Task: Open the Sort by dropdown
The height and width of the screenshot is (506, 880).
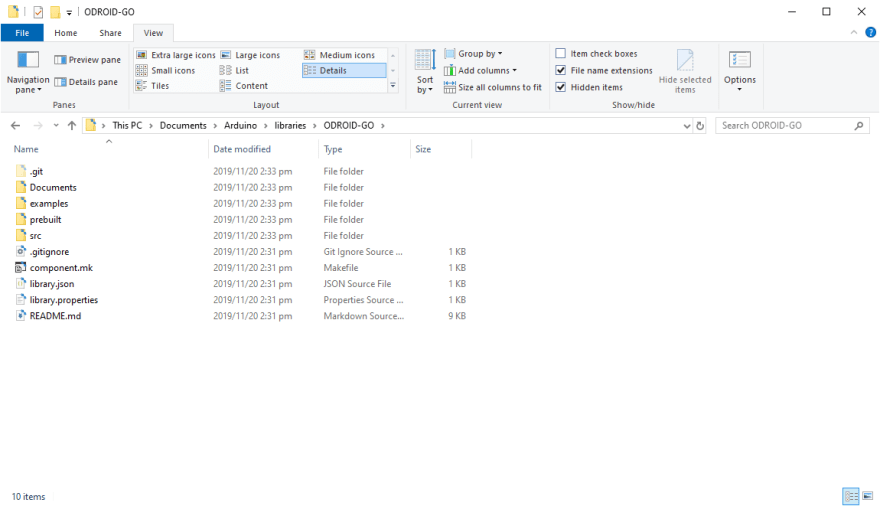Action: (425, 71)
